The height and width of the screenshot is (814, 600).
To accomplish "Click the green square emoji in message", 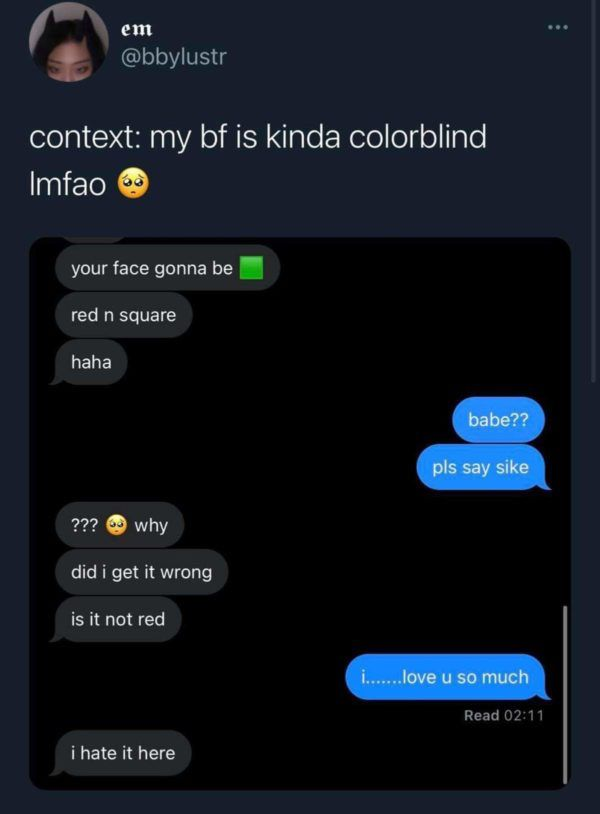I will [251, 268].
